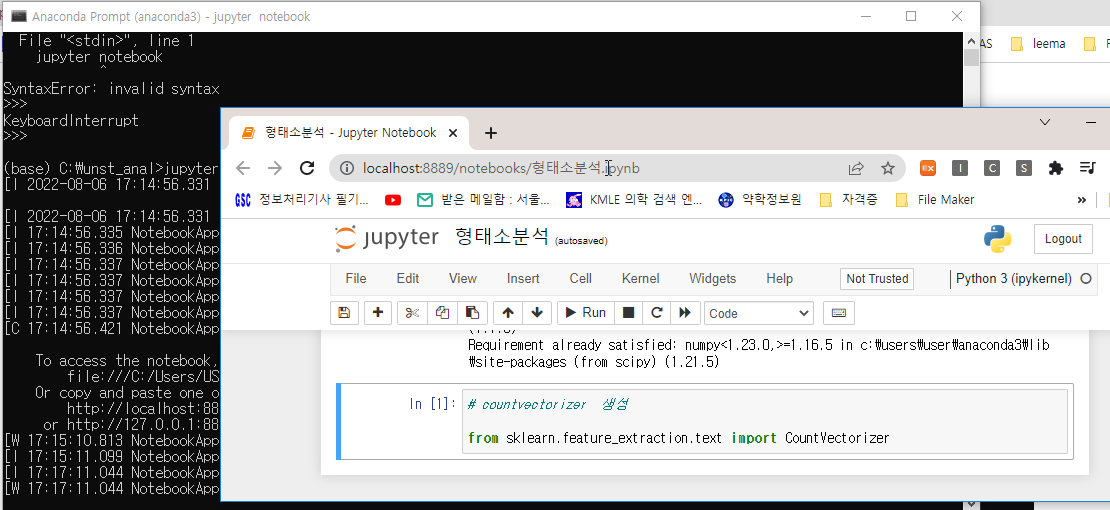Interrupt the kernel with the stop icon
The image size is (1110, 510).
(628, 312)
